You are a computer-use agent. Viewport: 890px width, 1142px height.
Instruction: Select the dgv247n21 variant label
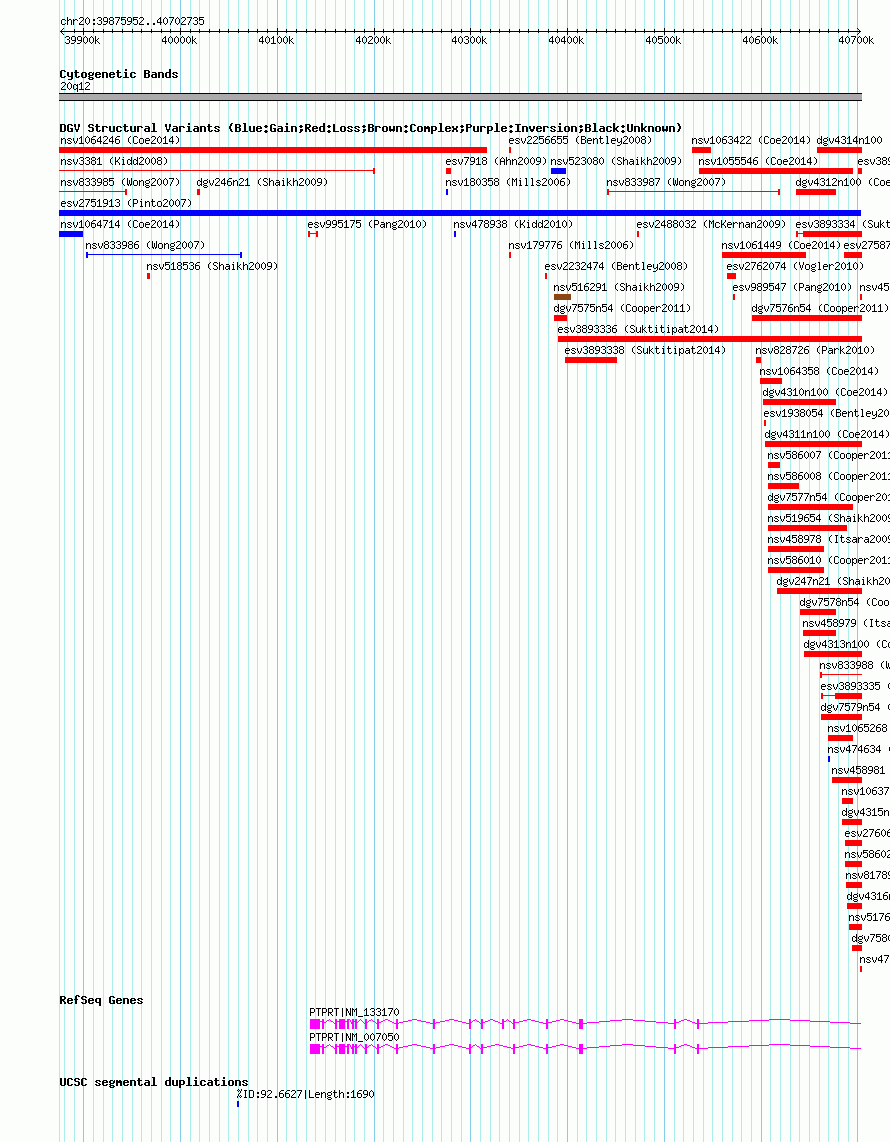click(x=832, y=582)
